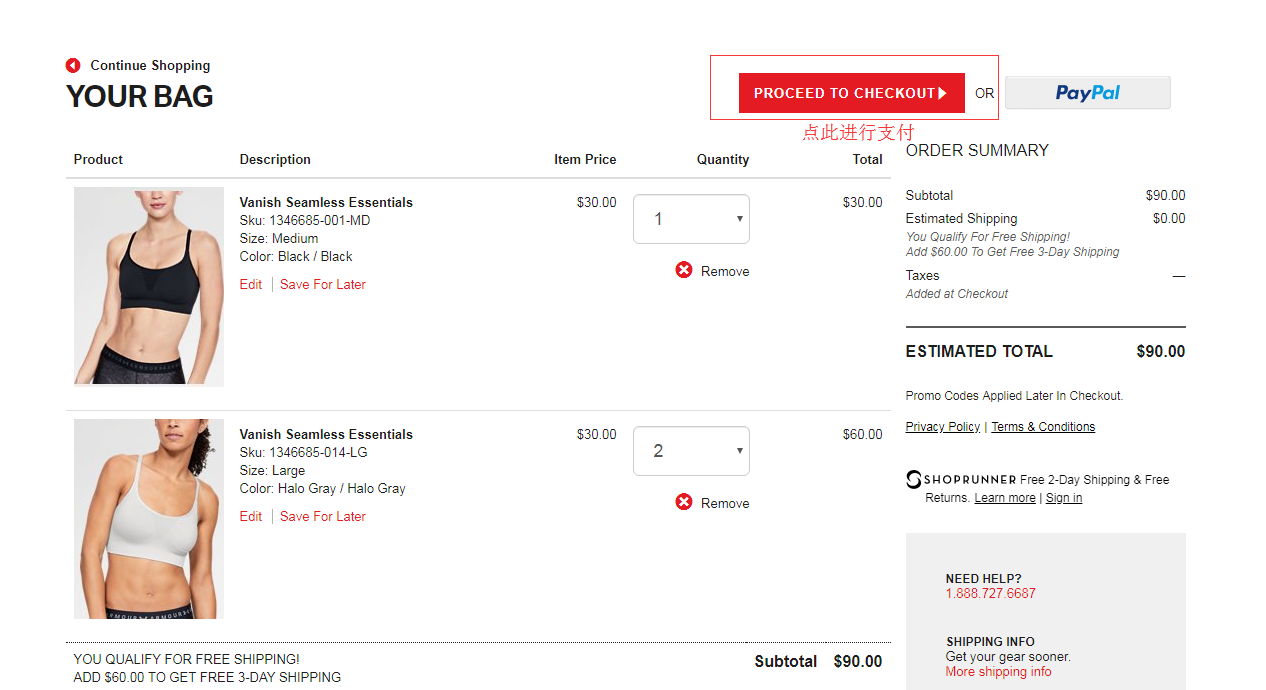This screenshot has height=690, width=1266.
Task: Click remove X icon for Halo Gray item
Action: [684, 502]
